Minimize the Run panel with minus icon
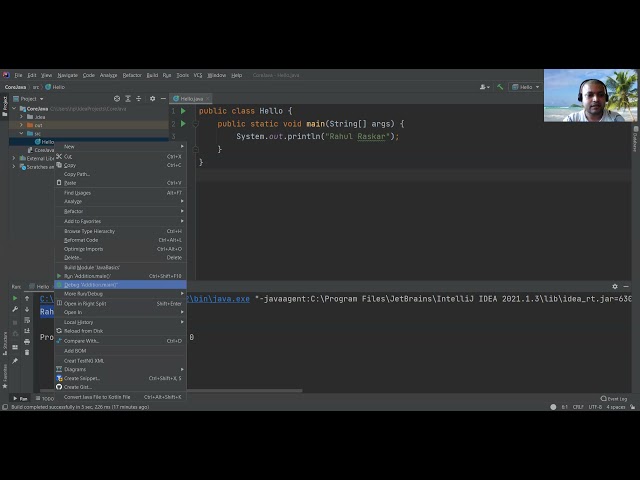The image size is (640, 480). [626, 287]
